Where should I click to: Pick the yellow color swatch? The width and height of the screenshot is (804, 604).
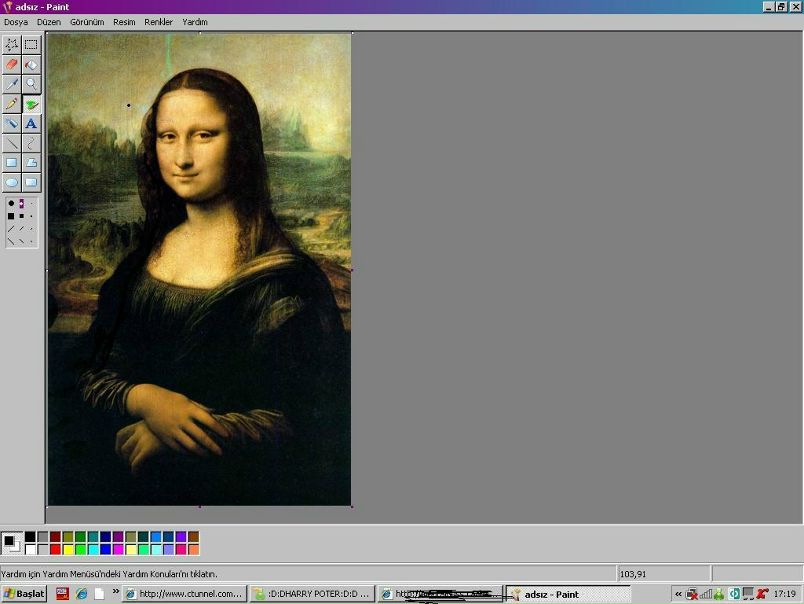pyautogui.click(x=68, y=549)
